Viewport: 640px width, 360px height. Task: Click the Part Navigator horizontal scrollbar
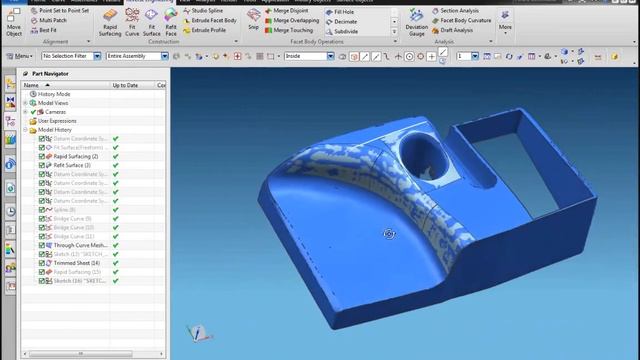[x=80, y=354]
